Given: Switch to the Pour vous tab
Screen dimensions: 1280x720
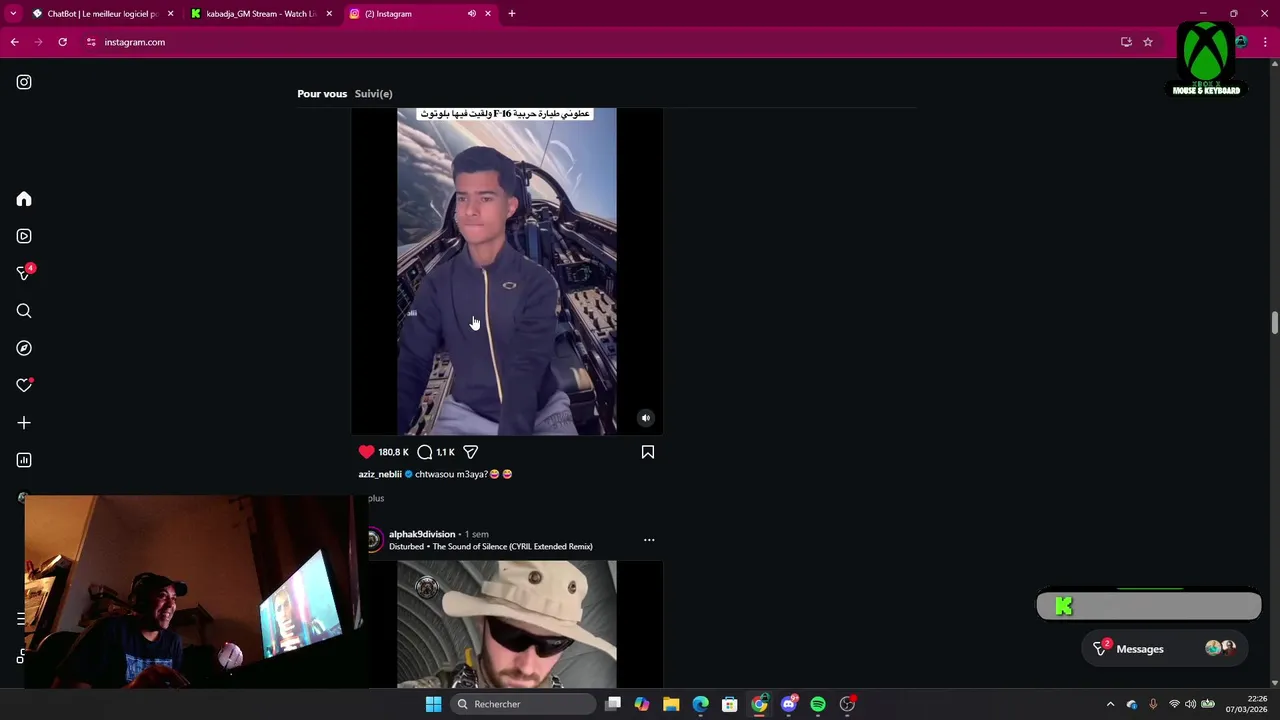Looking at the screenshot, I should tap(322, 94).
